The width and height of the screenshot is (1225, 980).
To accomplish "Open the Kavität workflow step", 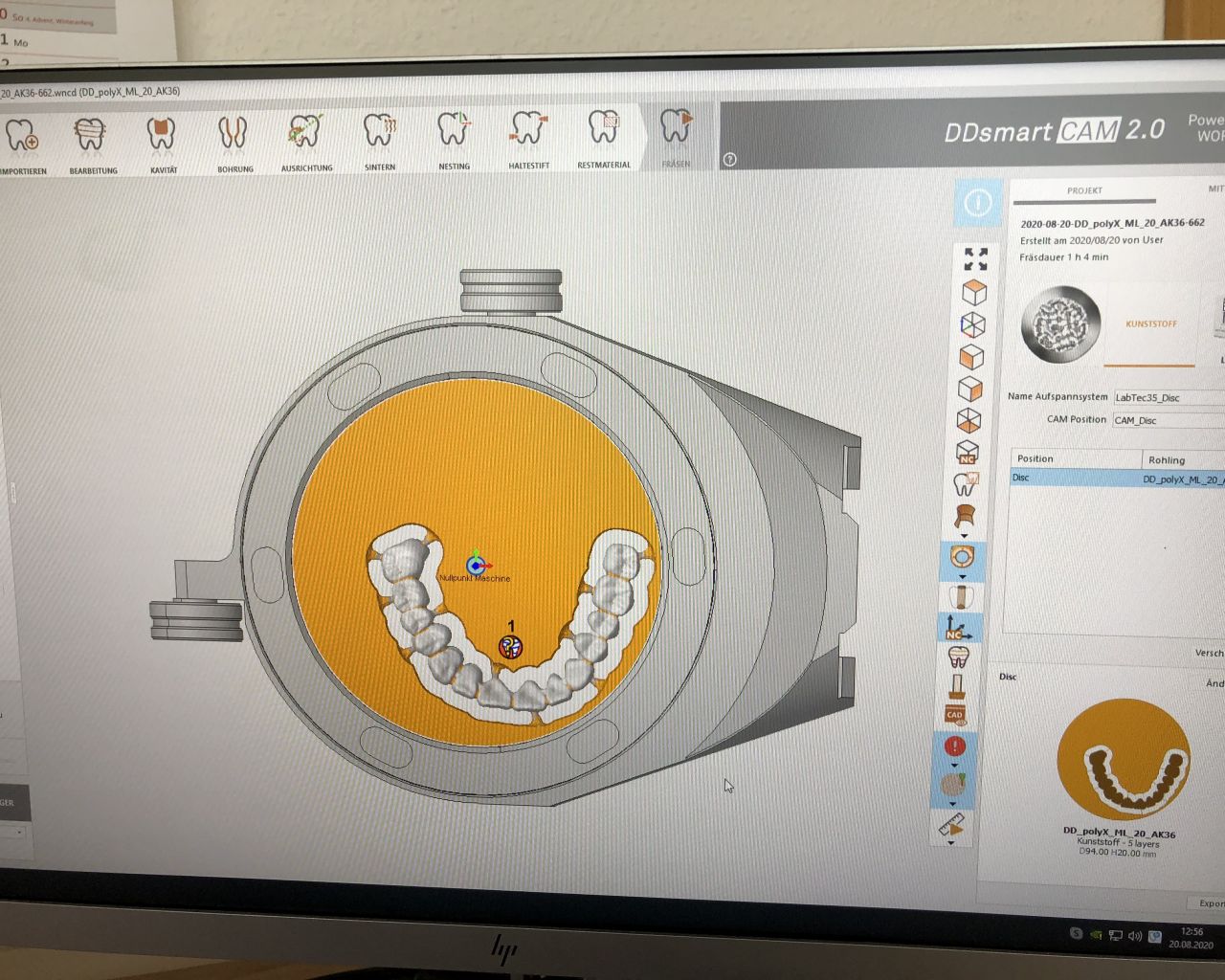I will coord(163,144).
